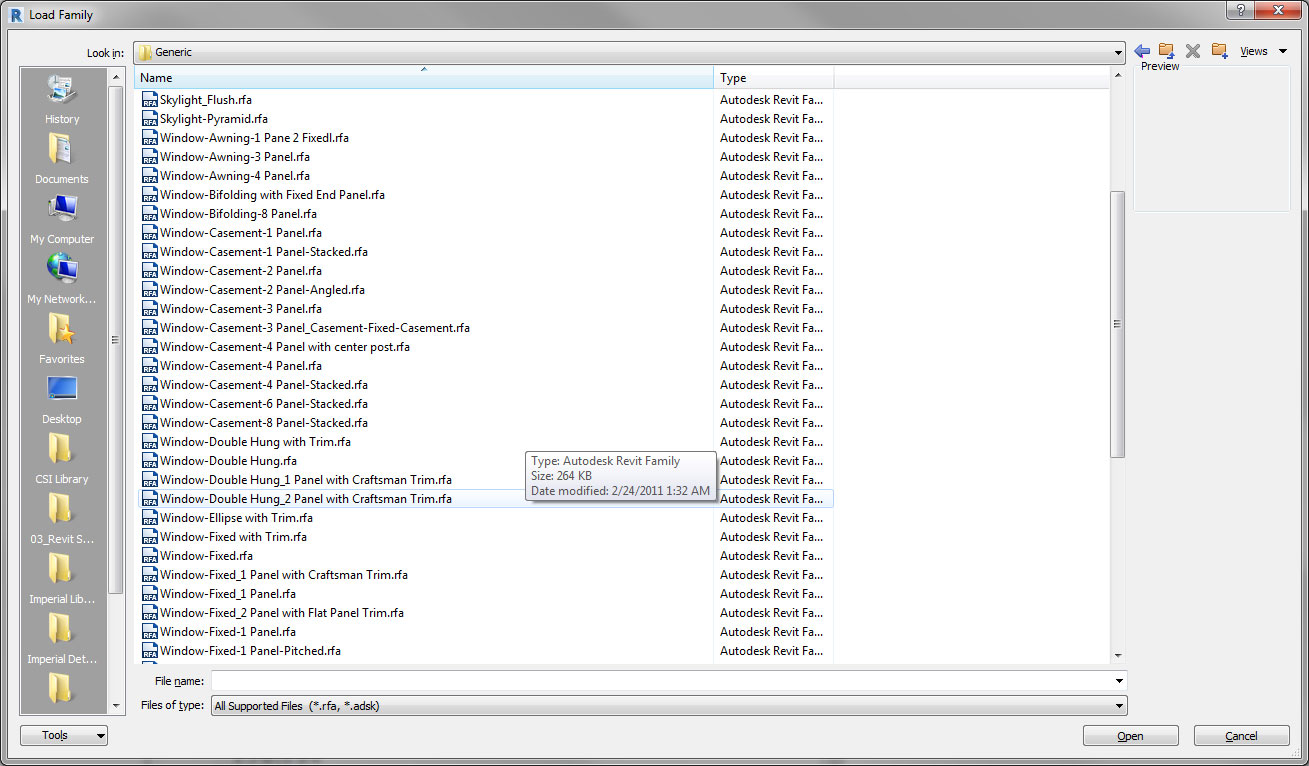Viewport: 1309px width, 766px height.
Task: Click the file list scroll up arrow
Action: coord(1118,75)
